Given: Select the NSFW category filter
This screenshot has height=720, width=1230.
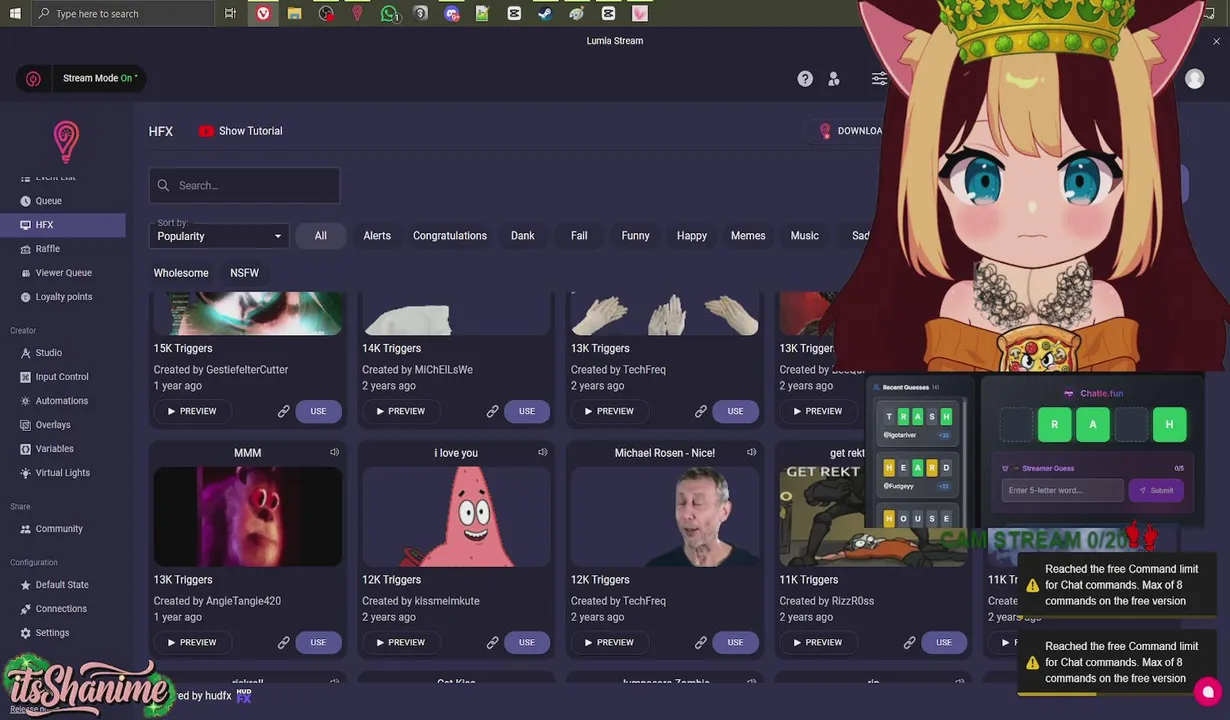Looking at the screenshot, I should point(244,273).
